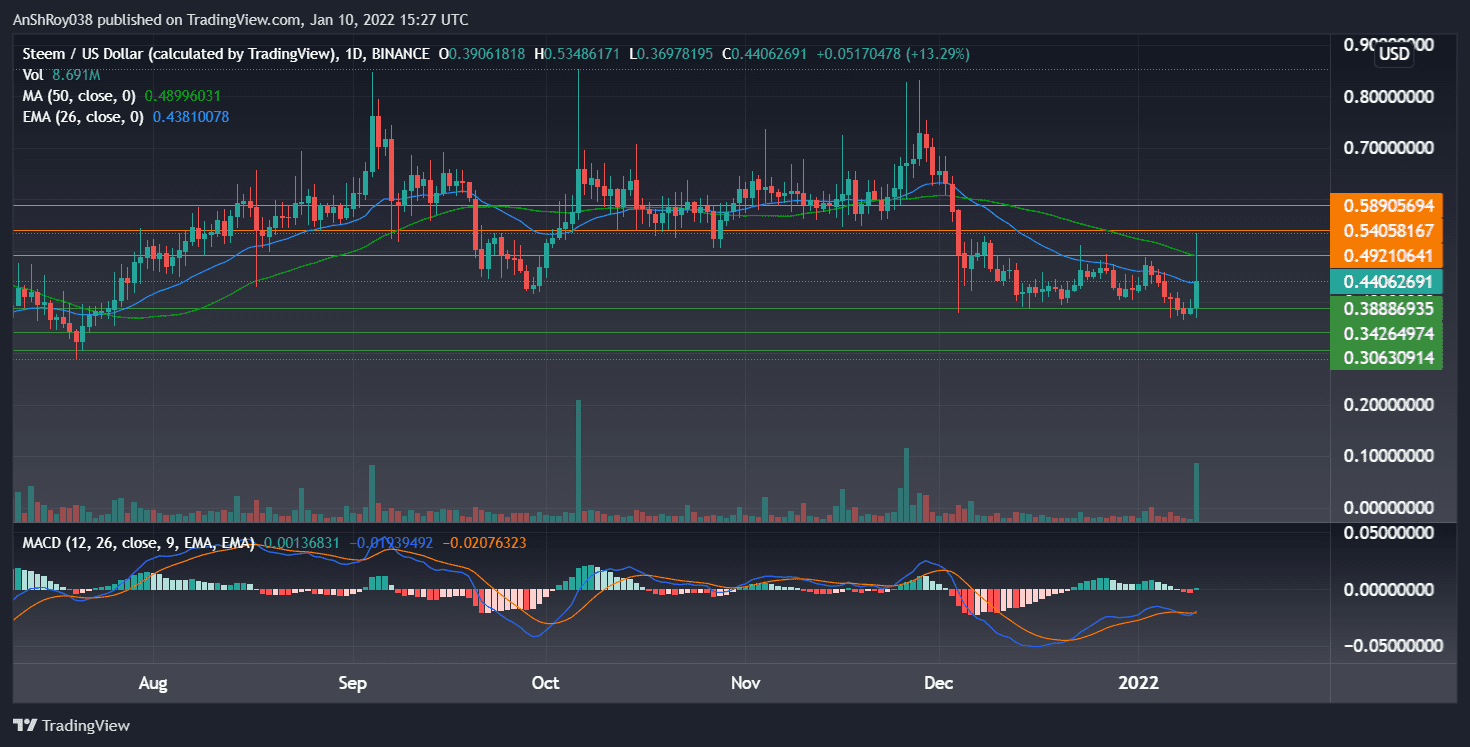Select the MA (50, close, 0) indicator legend
This screenshot has width=1470, height=747.
coord(80,95)
